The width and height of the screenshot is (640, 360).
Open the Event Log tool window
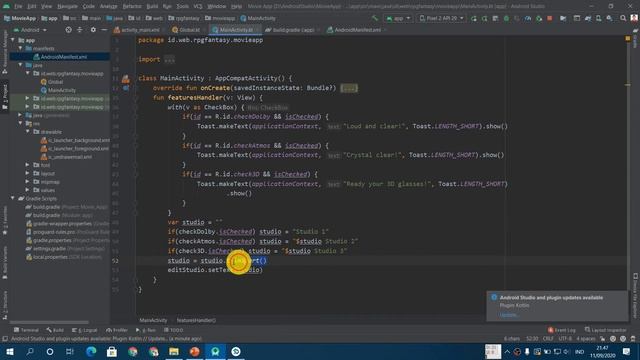[562, 330]
